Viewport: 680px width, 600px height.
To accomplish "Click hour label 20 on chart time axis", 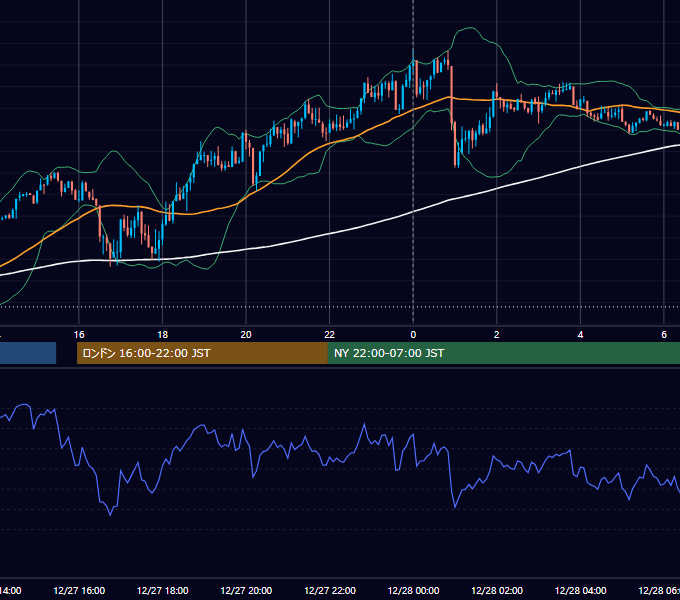I will click(x=246, y=335).
